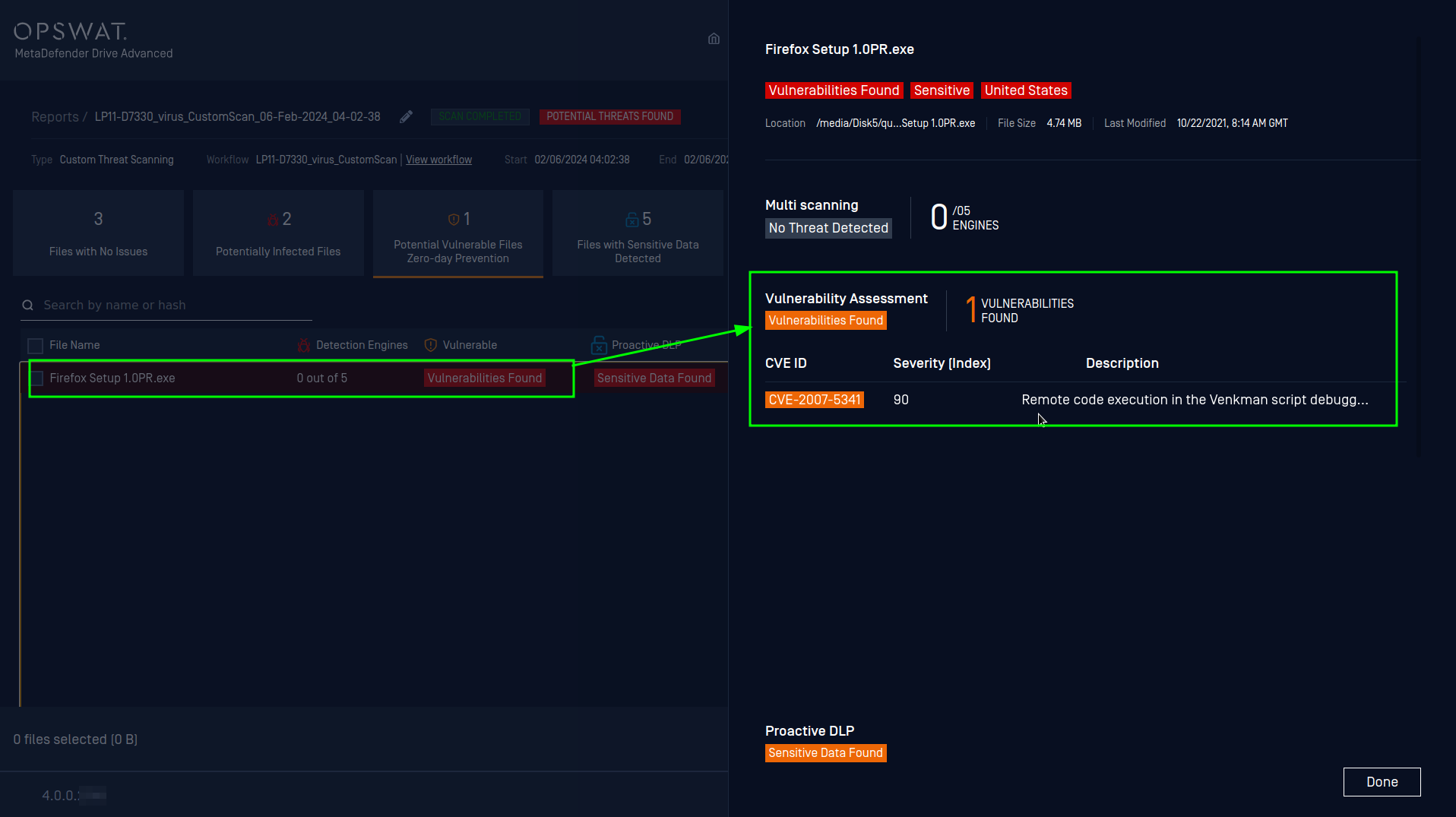This screenshot has height=817, width=1456.
Task: Click the last modified date 10/22/2021
Action: click(x=1233, y=123)
